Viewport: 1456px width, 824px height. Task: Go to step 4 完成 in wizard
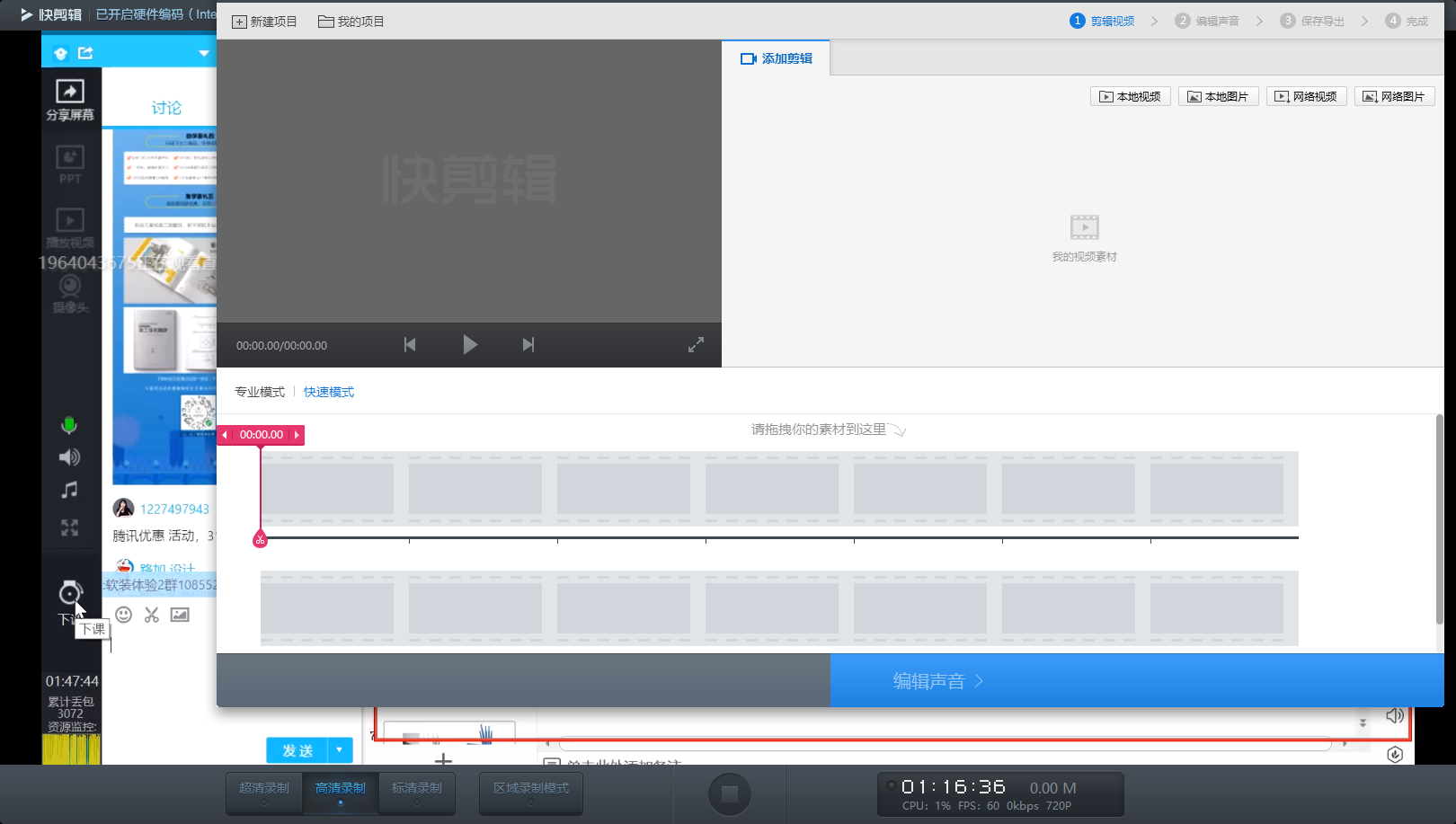tap(1407, 21)
